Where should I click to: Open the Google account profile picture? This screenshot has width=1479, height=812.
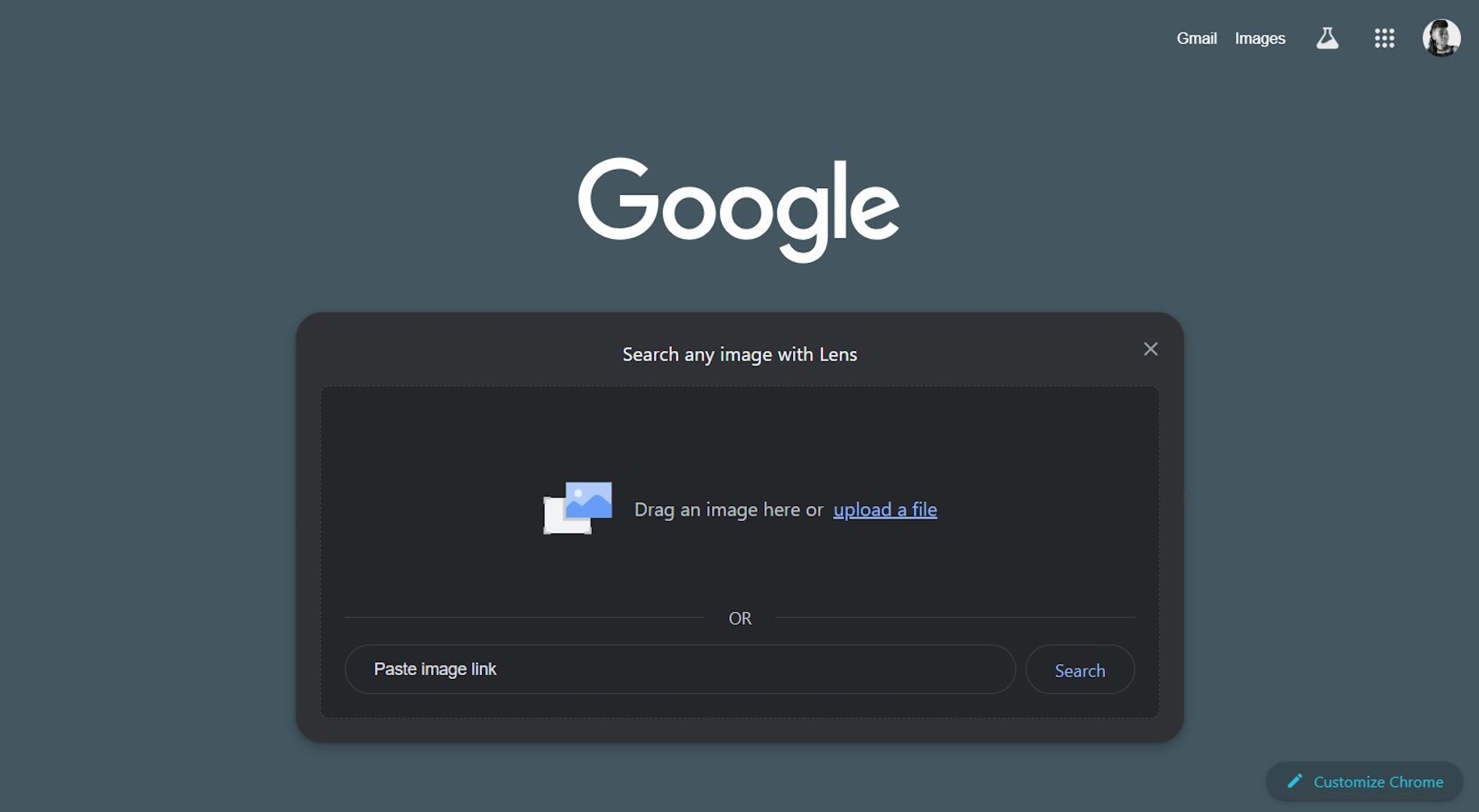(1441, 38)
